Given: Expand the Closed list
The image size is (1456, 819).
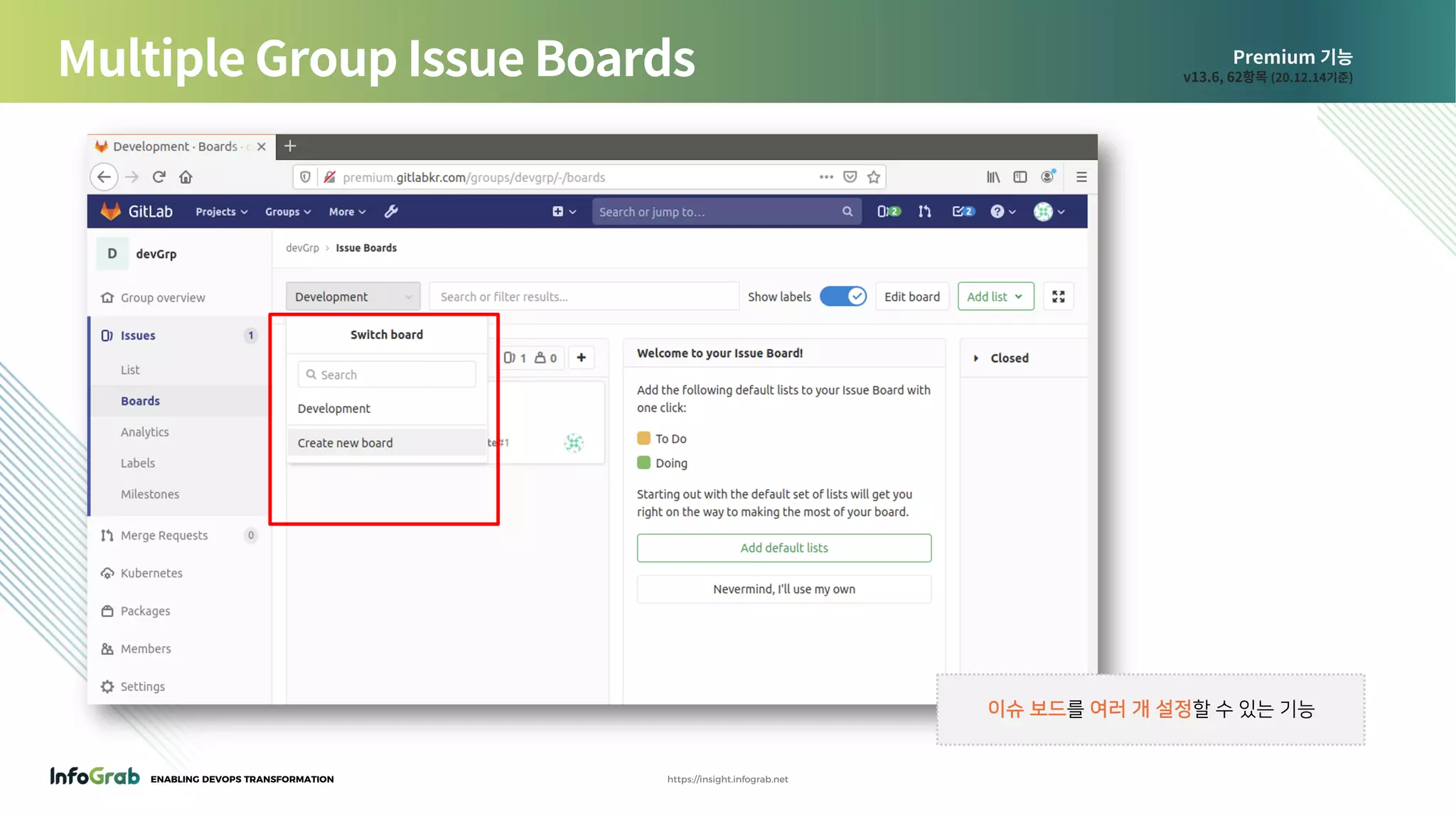Looking at the screenshot, I should (976, 358).
